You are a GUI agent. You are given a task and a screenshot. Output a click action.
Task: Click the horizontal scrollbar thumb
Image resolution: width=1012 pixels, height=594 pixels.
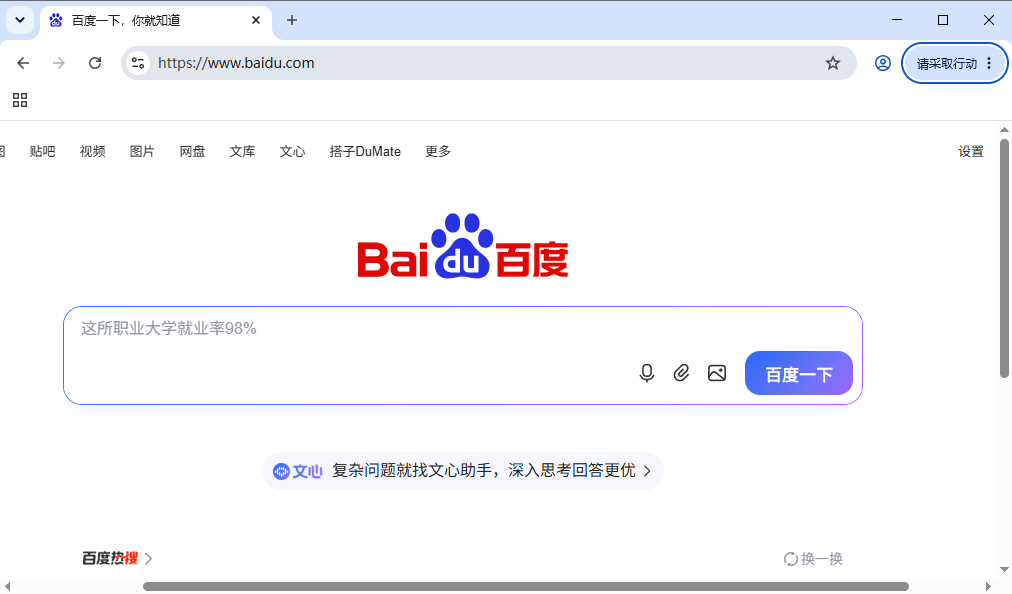526,586
